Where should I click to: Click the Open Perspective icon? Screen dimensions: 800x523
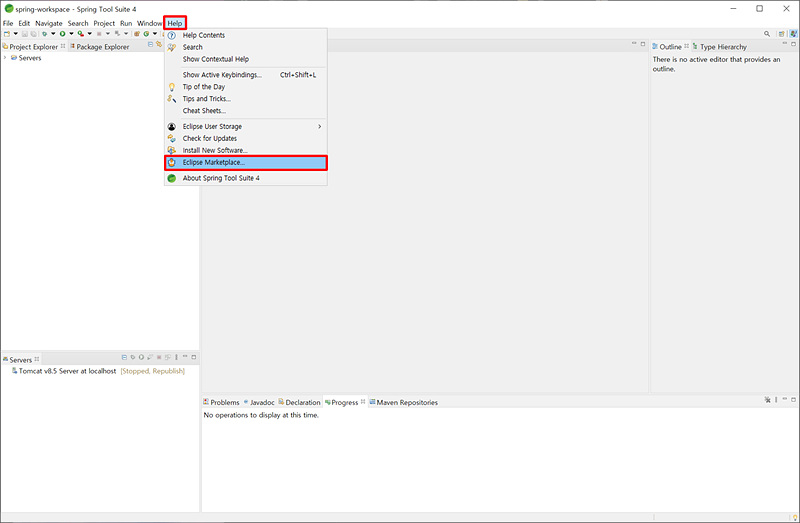(x=781, y=34)
